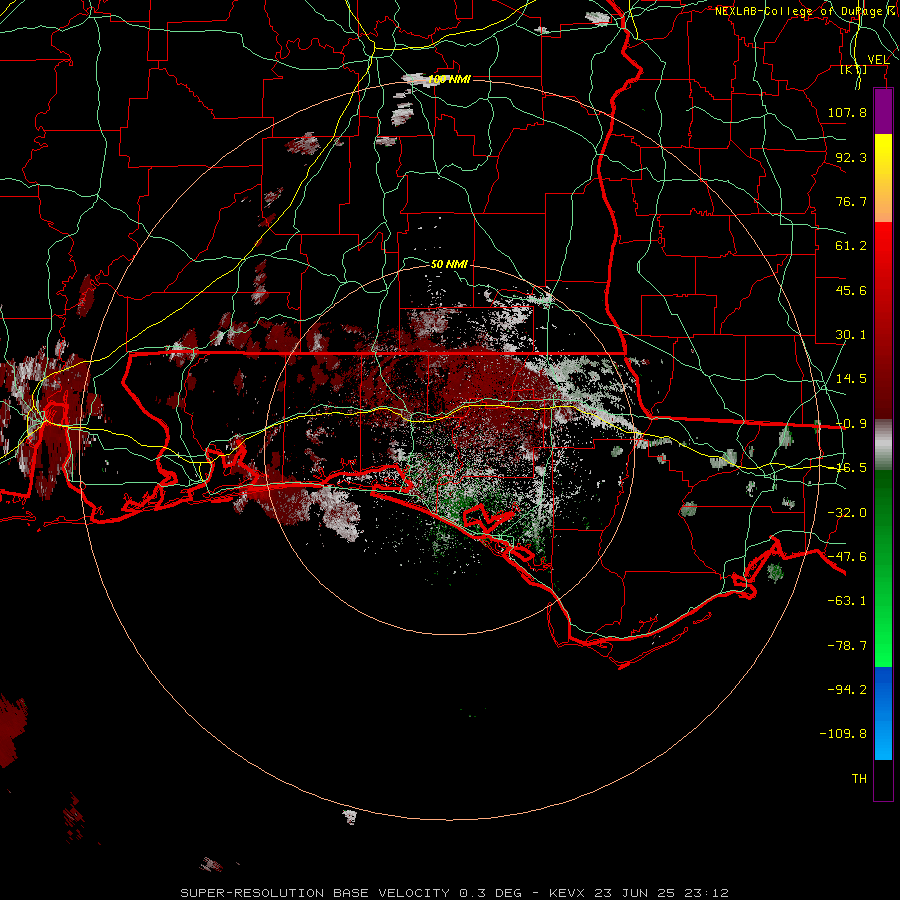
Task: Pick the dark blue segment of velocity scale
Action: 883,689
